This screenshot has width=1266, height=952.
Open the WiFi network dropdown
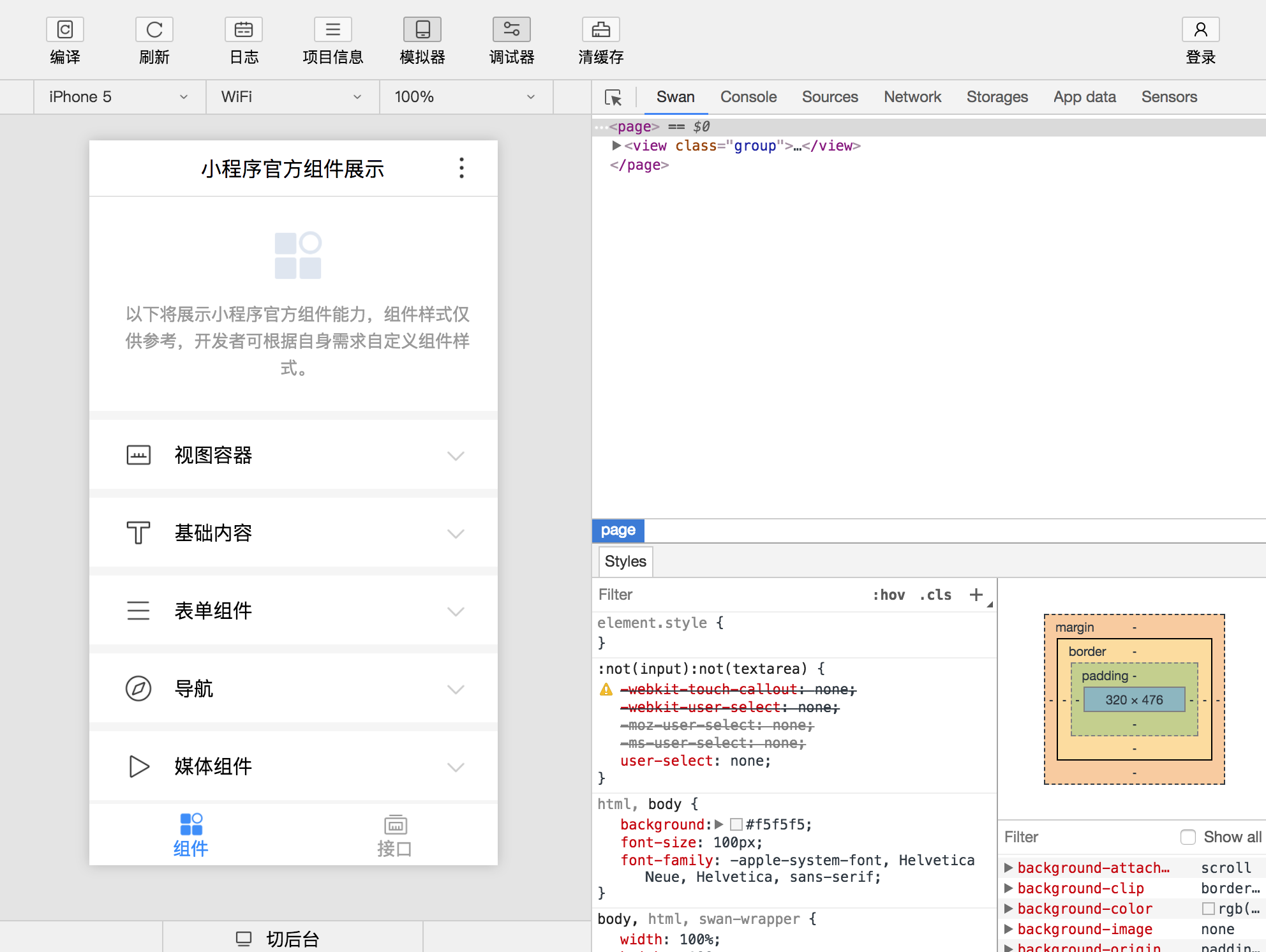[x=292, y=97]
